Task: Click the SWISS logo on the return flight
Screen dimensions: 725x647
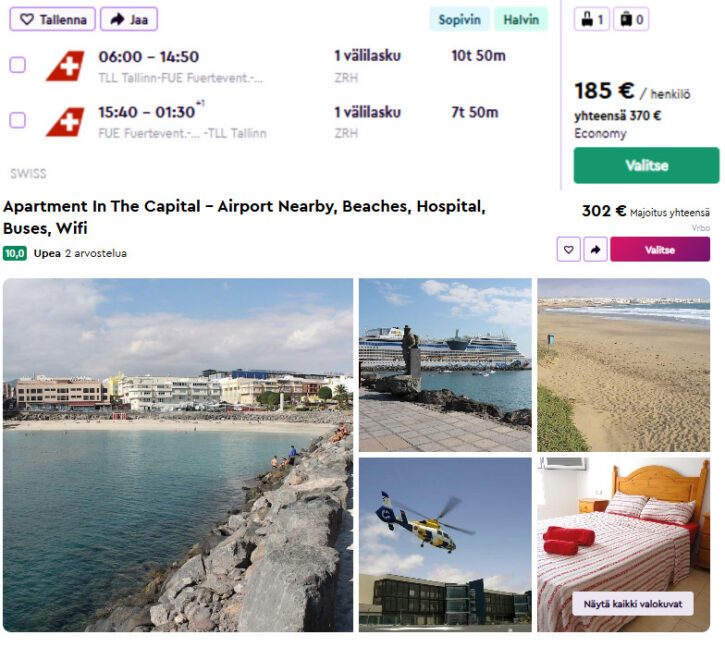Action: point(65,122)
